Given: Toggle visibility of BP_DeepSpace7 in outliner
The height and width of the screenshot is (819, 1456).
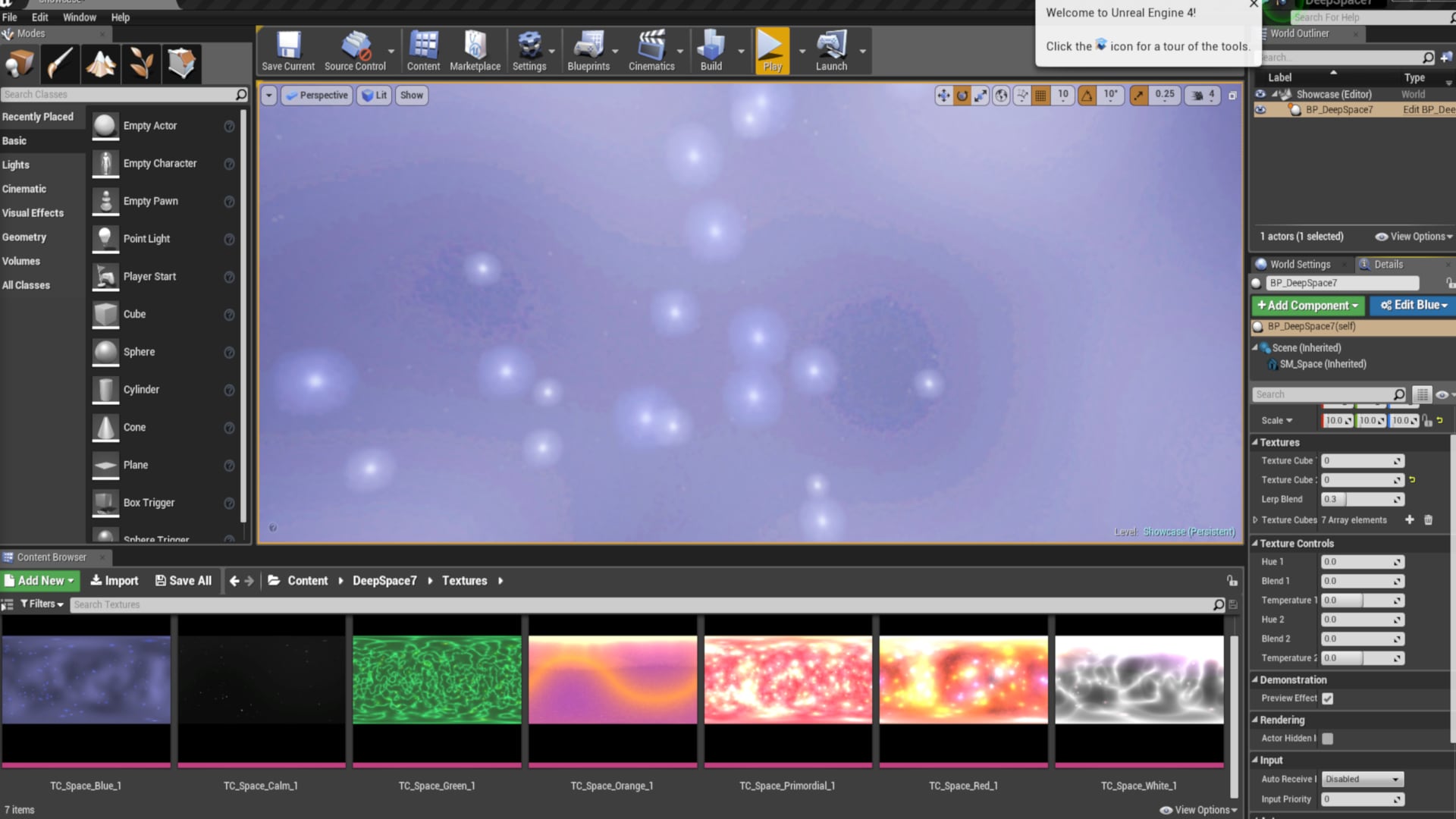Looking at the screenshot, I should tap(1260, 110).
